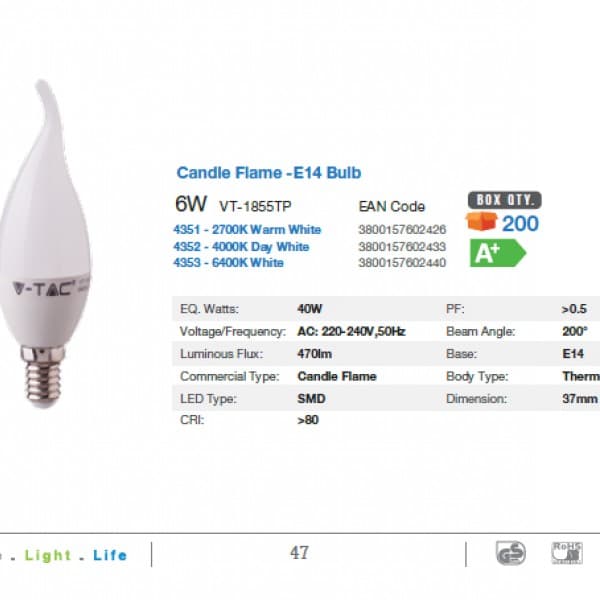Click the green Light footer text

(x=48, y=555)
